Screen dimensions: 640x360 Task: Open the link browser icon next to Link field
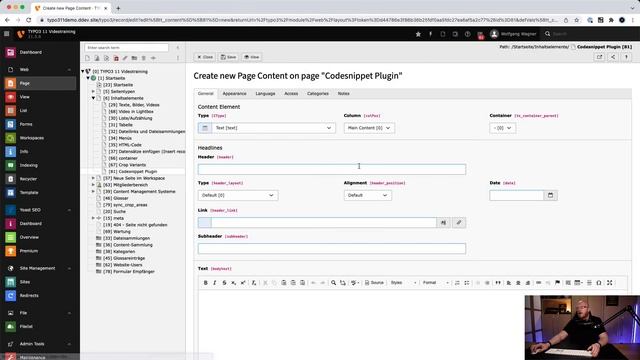coord(459,222)
